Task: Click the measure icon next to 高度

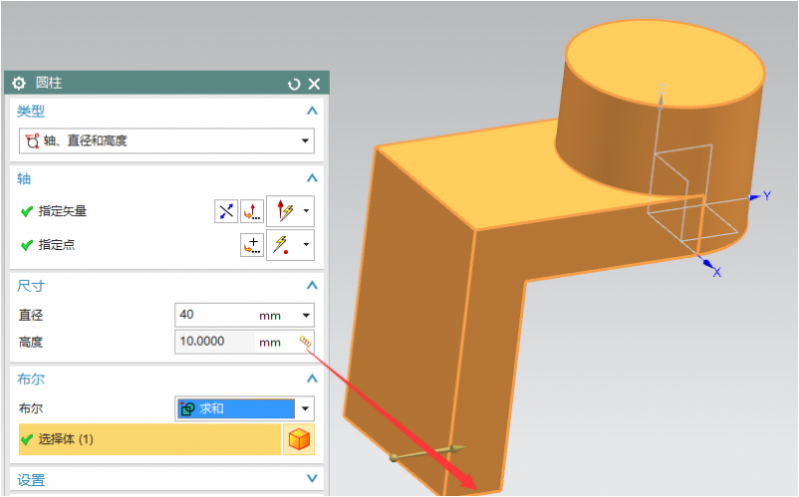Action: coord(306,342)
